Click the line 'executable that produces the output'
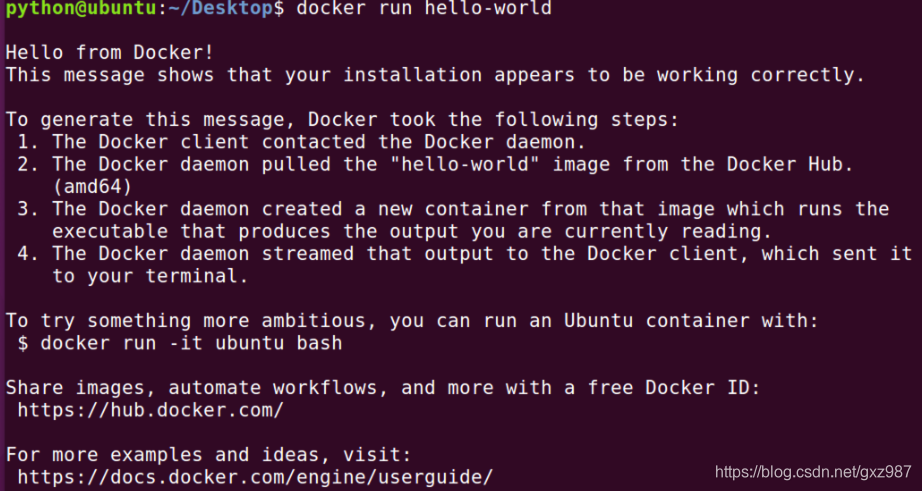922x491 pixels. [412, 231]
